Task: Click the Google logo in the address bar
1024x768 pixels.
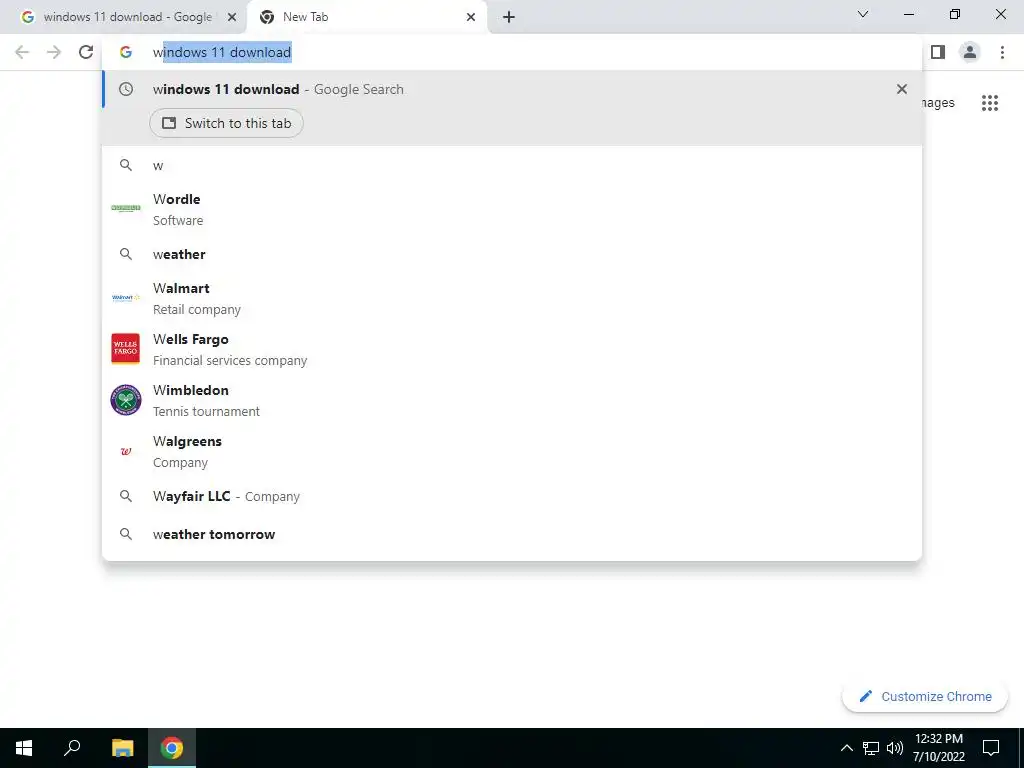Action: pos(126,52)
